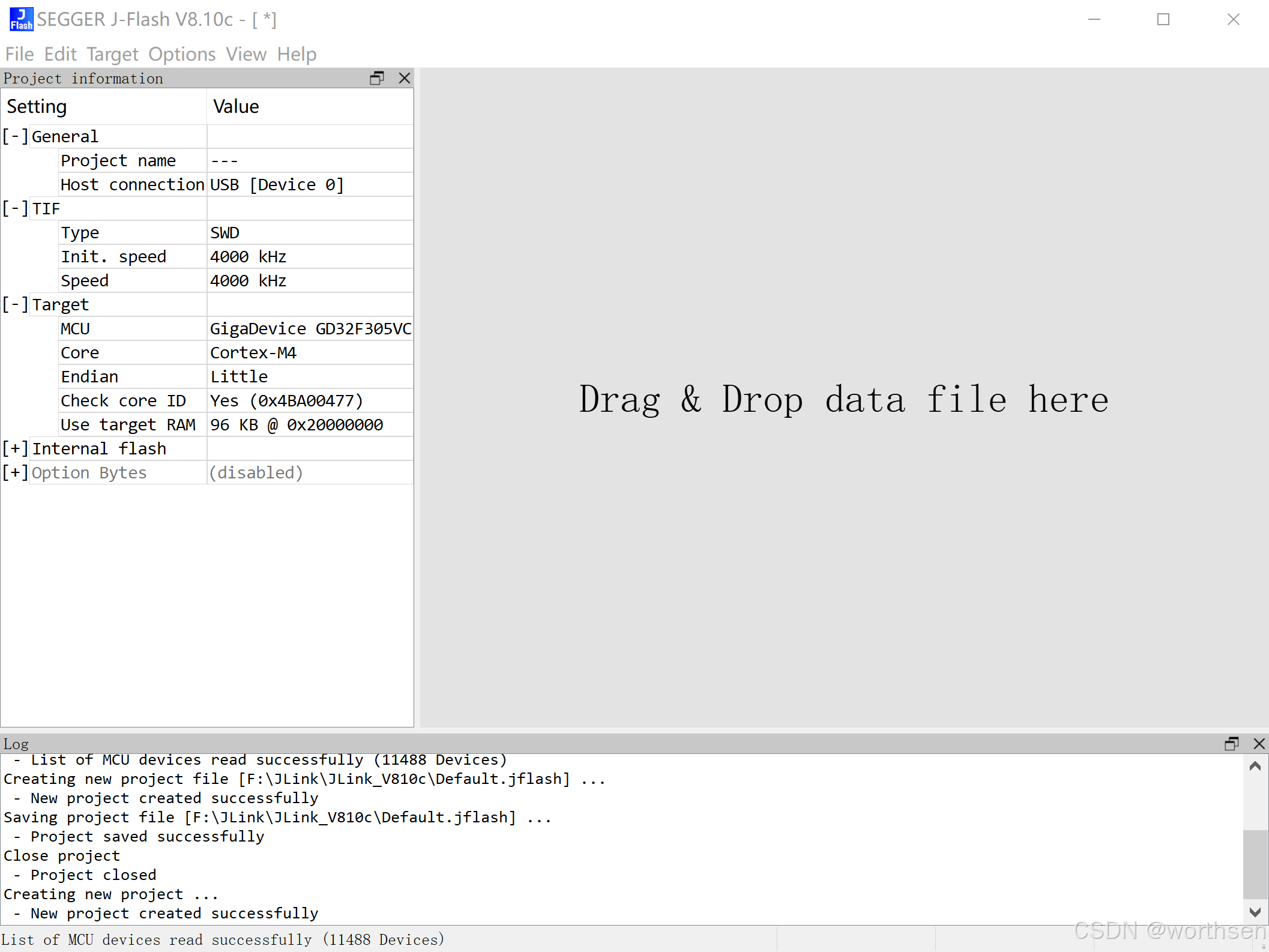Click the log vertical scrollbar thumb
The image size is (1269, 952).
(x=1255, y=863)
